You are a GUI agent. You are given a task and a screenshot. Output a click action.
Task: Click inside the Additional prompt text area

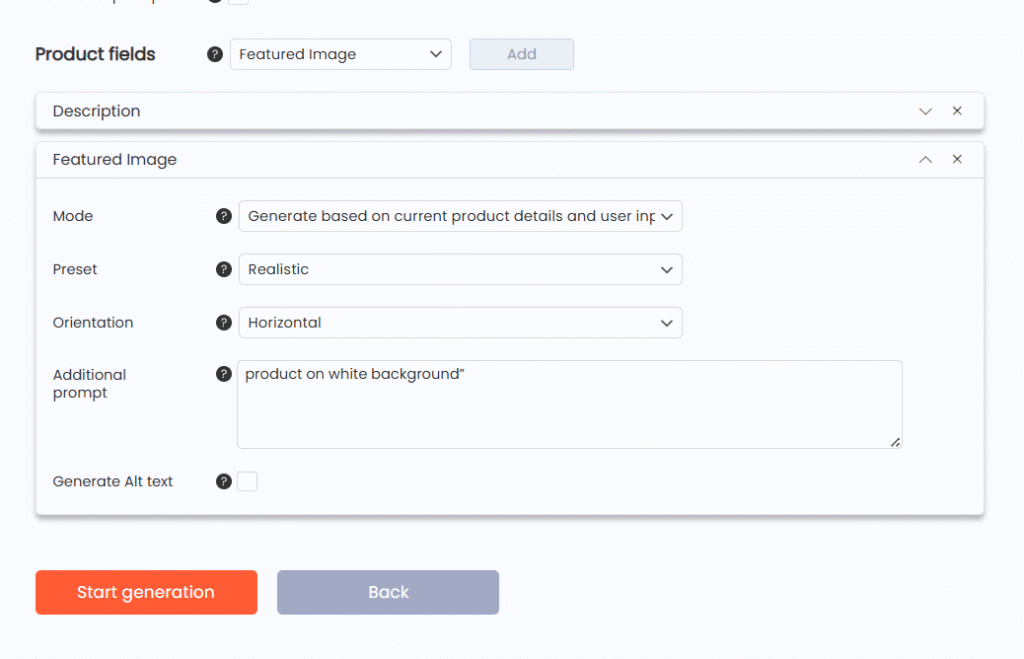pos(569,404)
